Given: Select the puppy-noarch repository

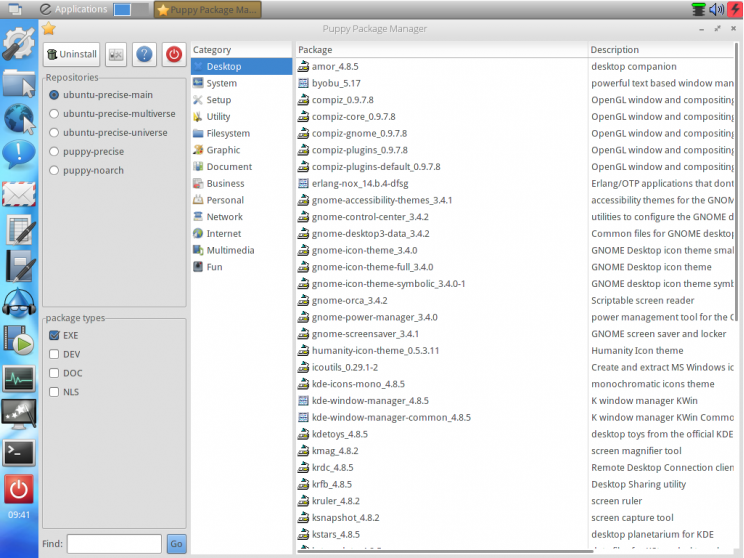Looking at the screenshot, I should coord(86,171).
